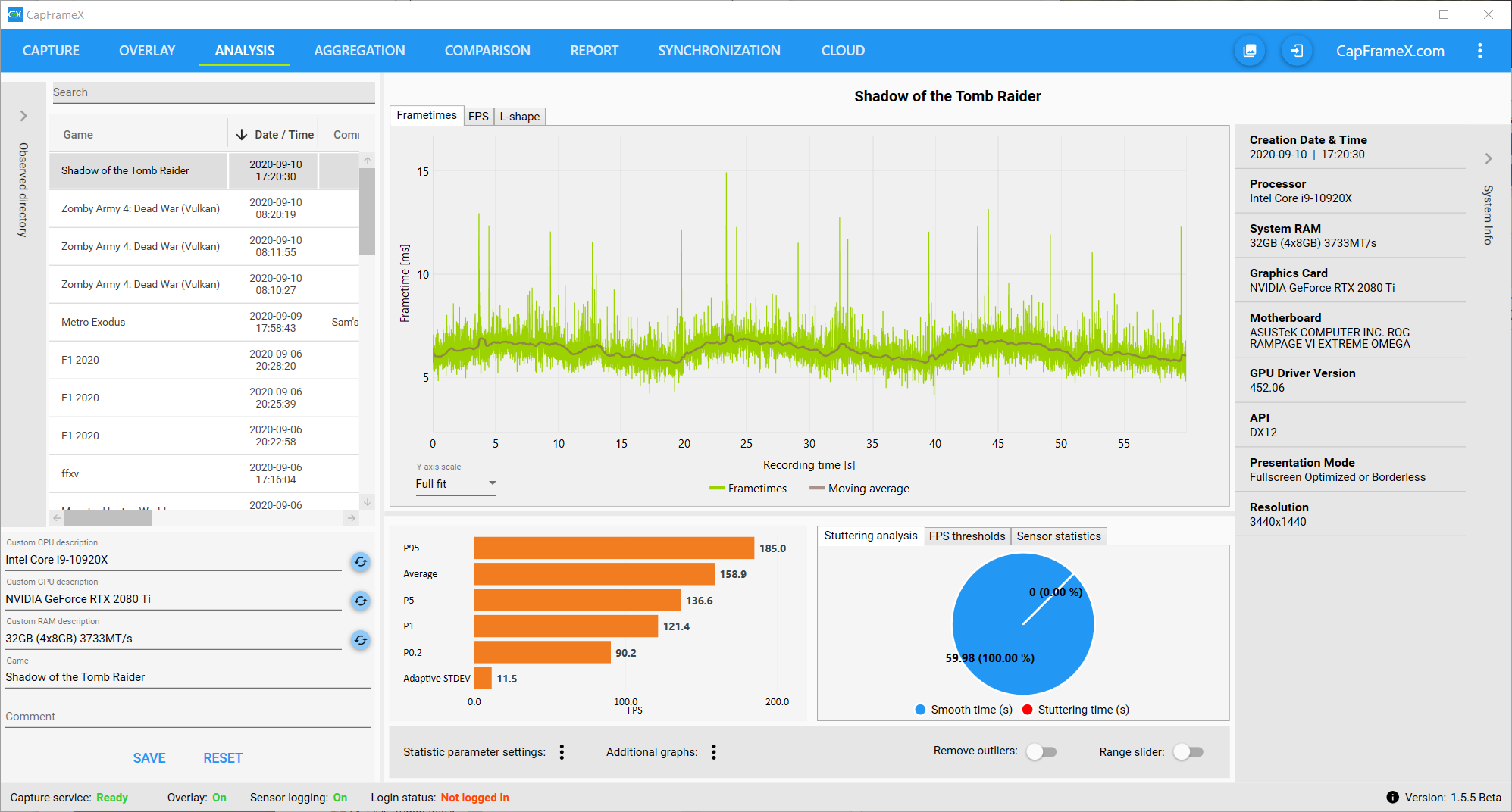Edit the Custom RAM description field
Image resolution: width=1512 pixels, height=812 pixels.
point(174,639)
